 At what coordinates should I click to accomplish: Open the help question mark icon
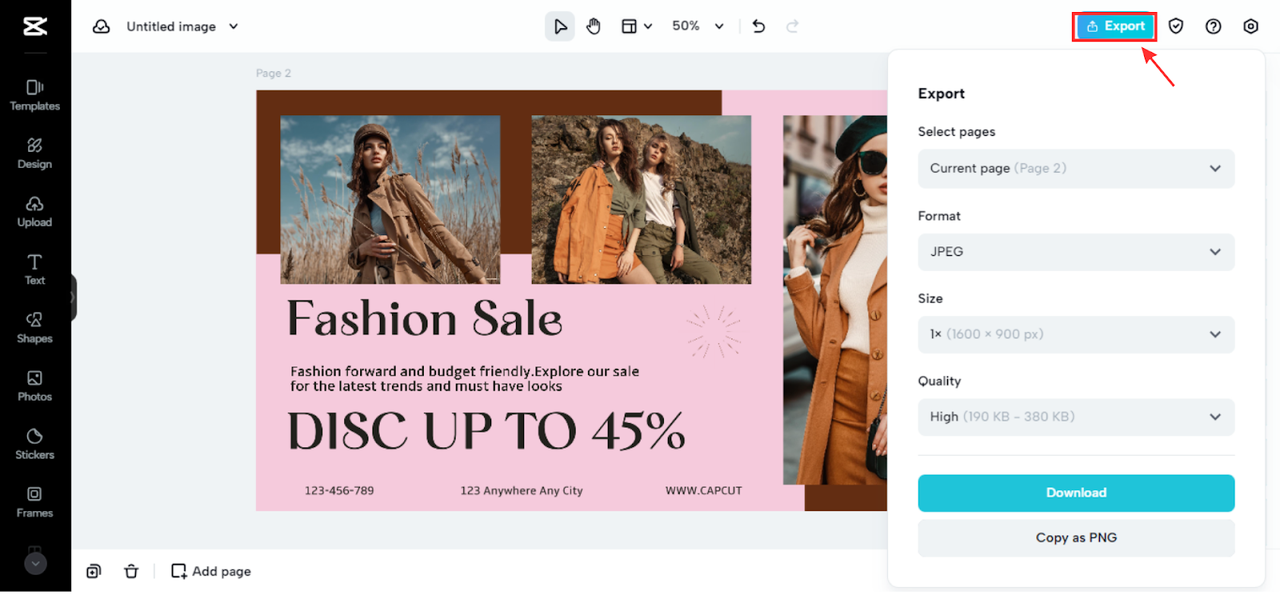[1213, 27]
